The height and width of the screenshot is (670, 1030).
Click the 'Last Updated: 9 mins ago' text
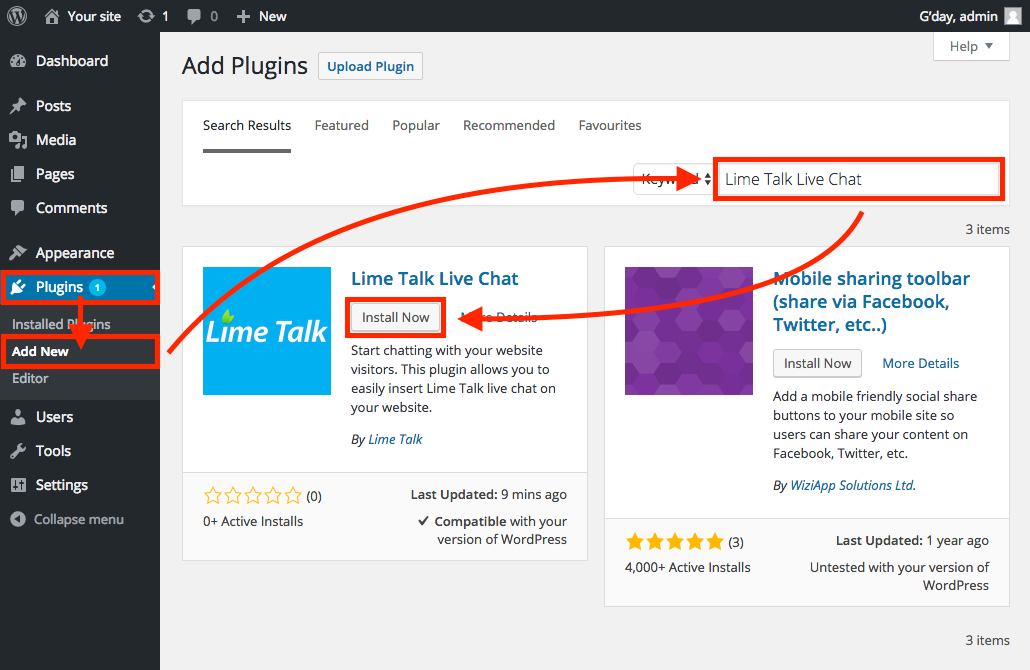(489, 495)
